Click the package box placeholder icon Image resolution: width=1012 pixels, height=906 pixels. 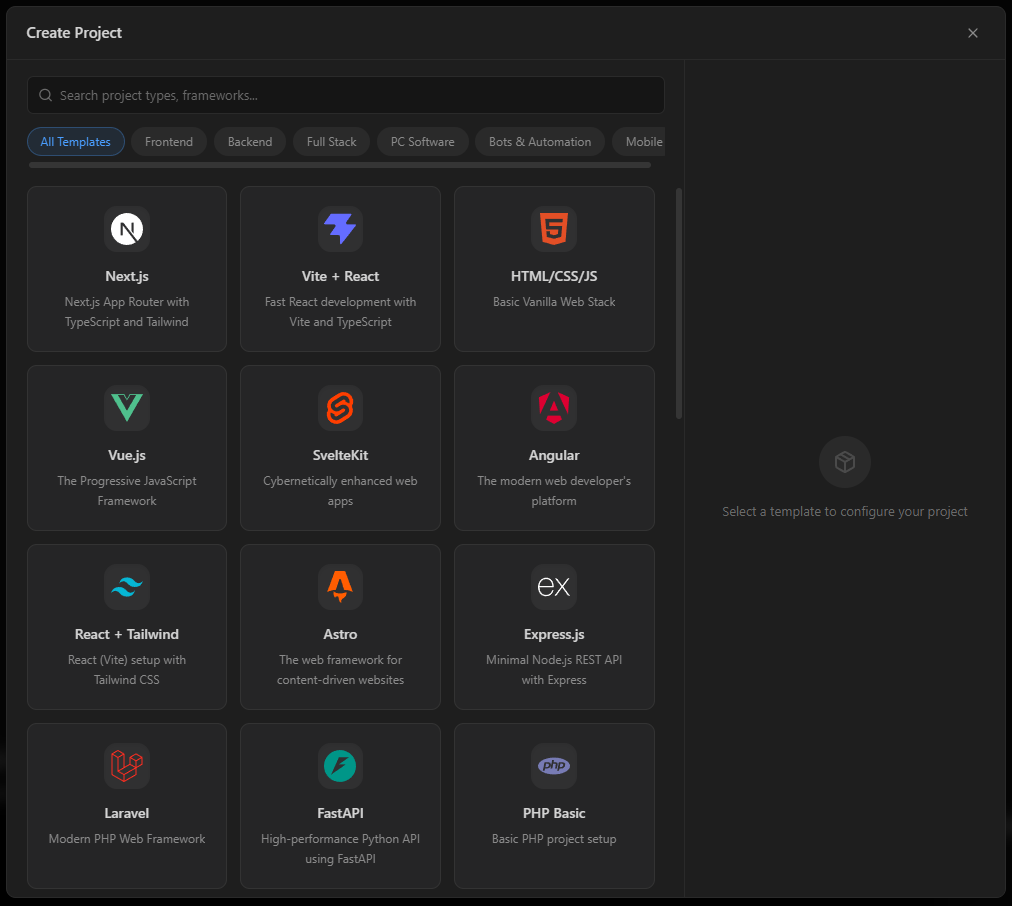[844, 462]
